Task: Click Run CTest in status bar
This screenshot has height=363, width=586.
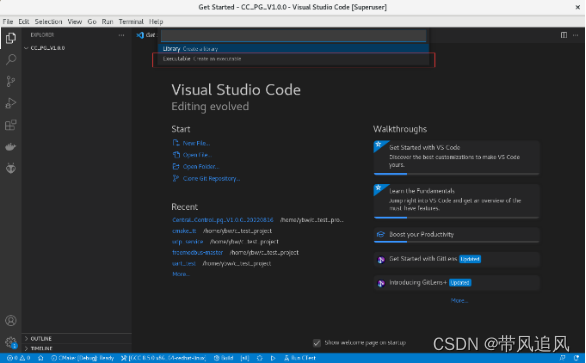Action: point(300,358)
